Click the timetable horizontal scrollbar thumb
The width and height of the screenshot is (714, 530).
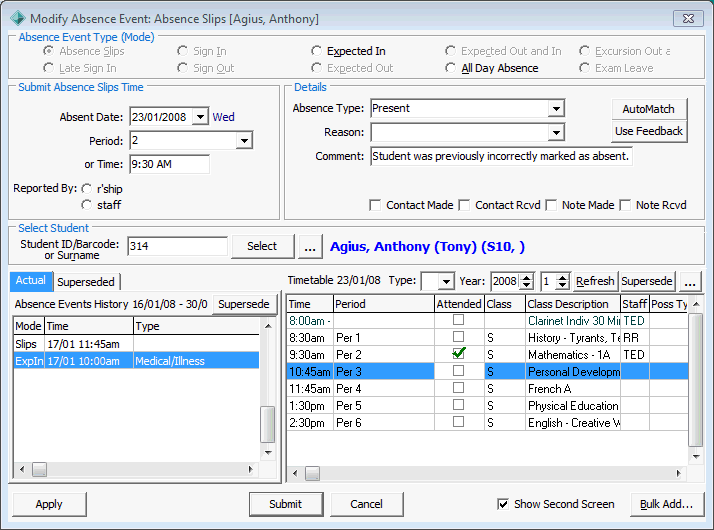point(312,474)
